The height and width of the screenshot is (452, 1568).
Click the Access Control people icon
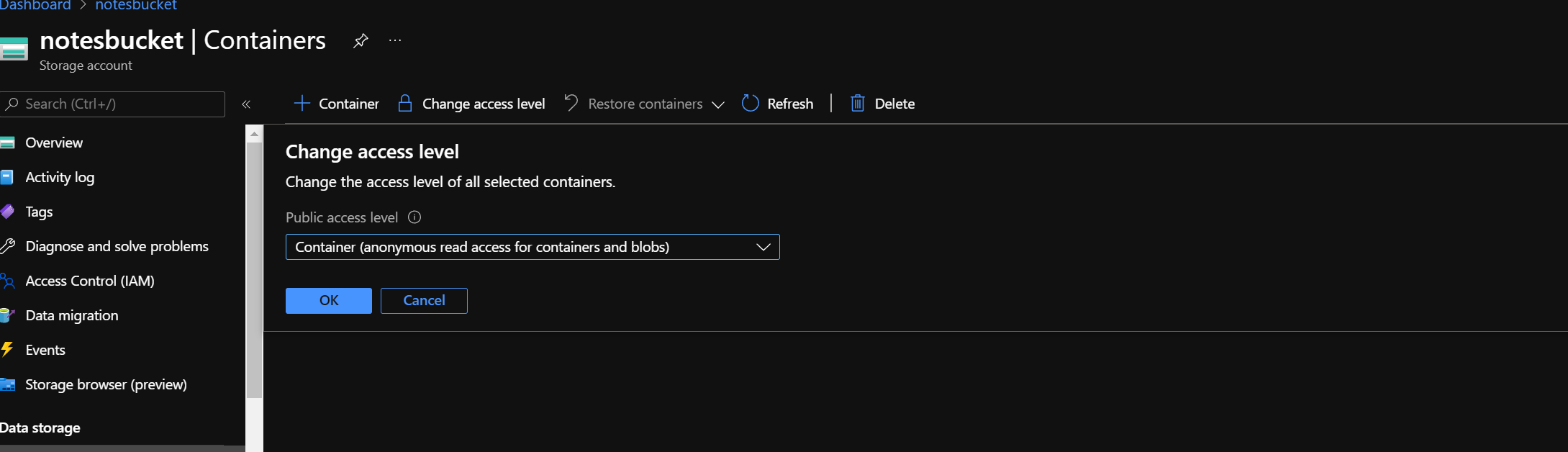(x=7, y=281)
